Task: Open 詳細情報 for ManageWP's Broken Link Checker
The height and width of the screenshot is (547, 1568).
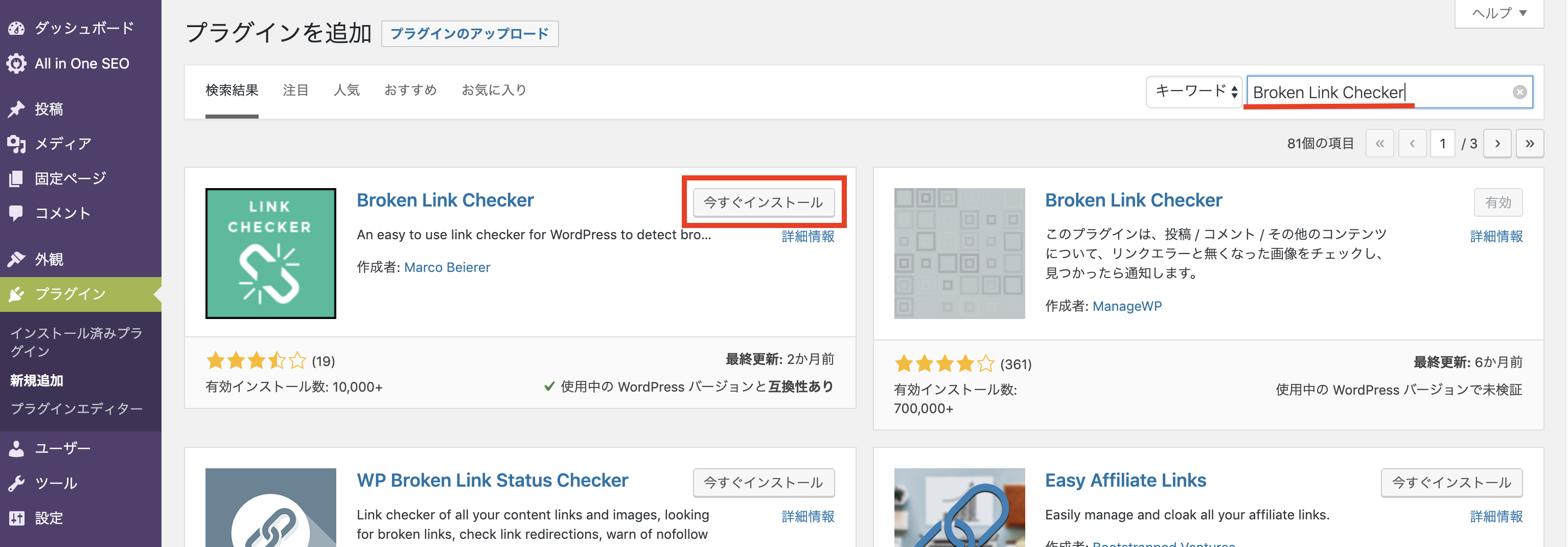Action: tap(1496, 236)
